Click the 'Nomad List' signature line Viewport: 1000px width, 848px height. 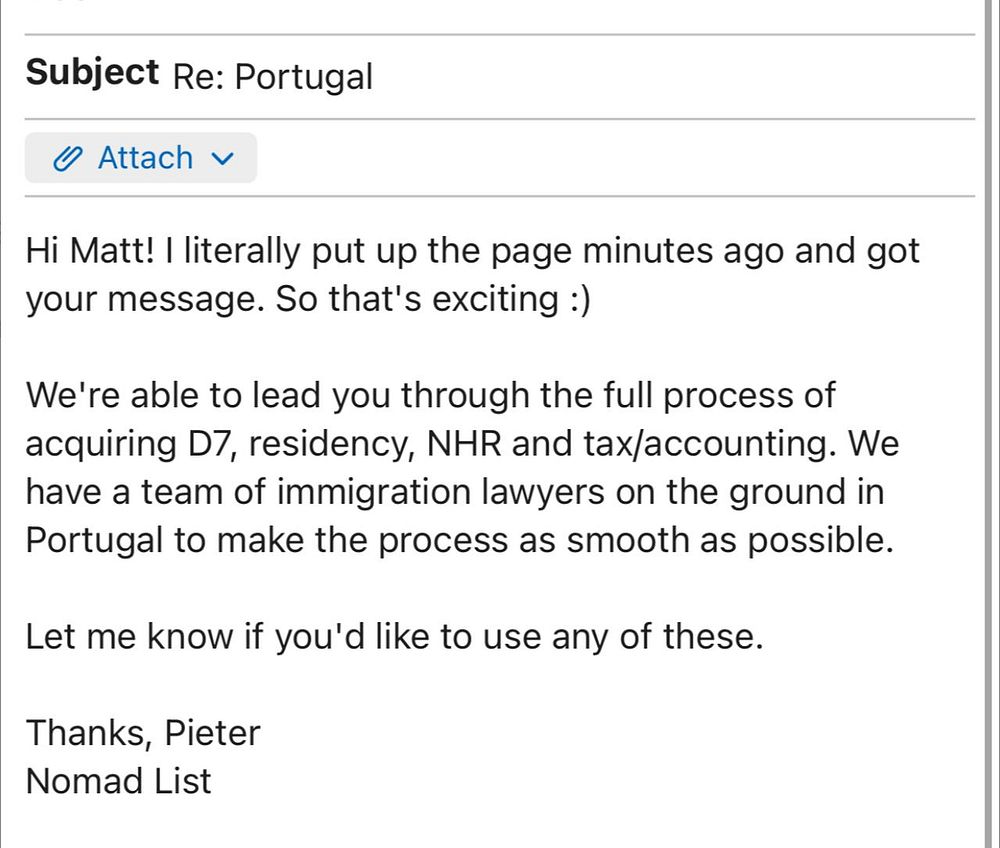coord(119,780)
